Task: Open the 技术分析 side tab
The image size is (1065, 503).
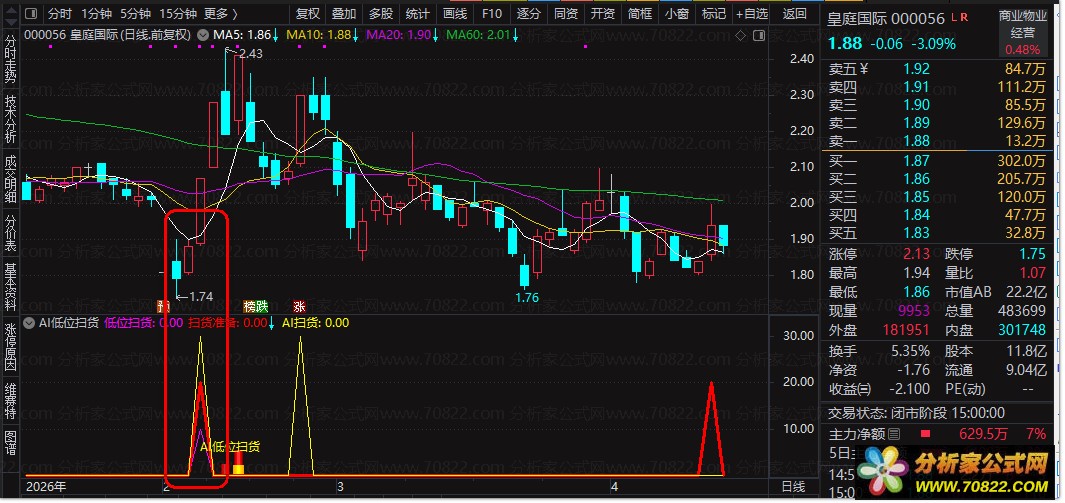Action: point(10,116)
